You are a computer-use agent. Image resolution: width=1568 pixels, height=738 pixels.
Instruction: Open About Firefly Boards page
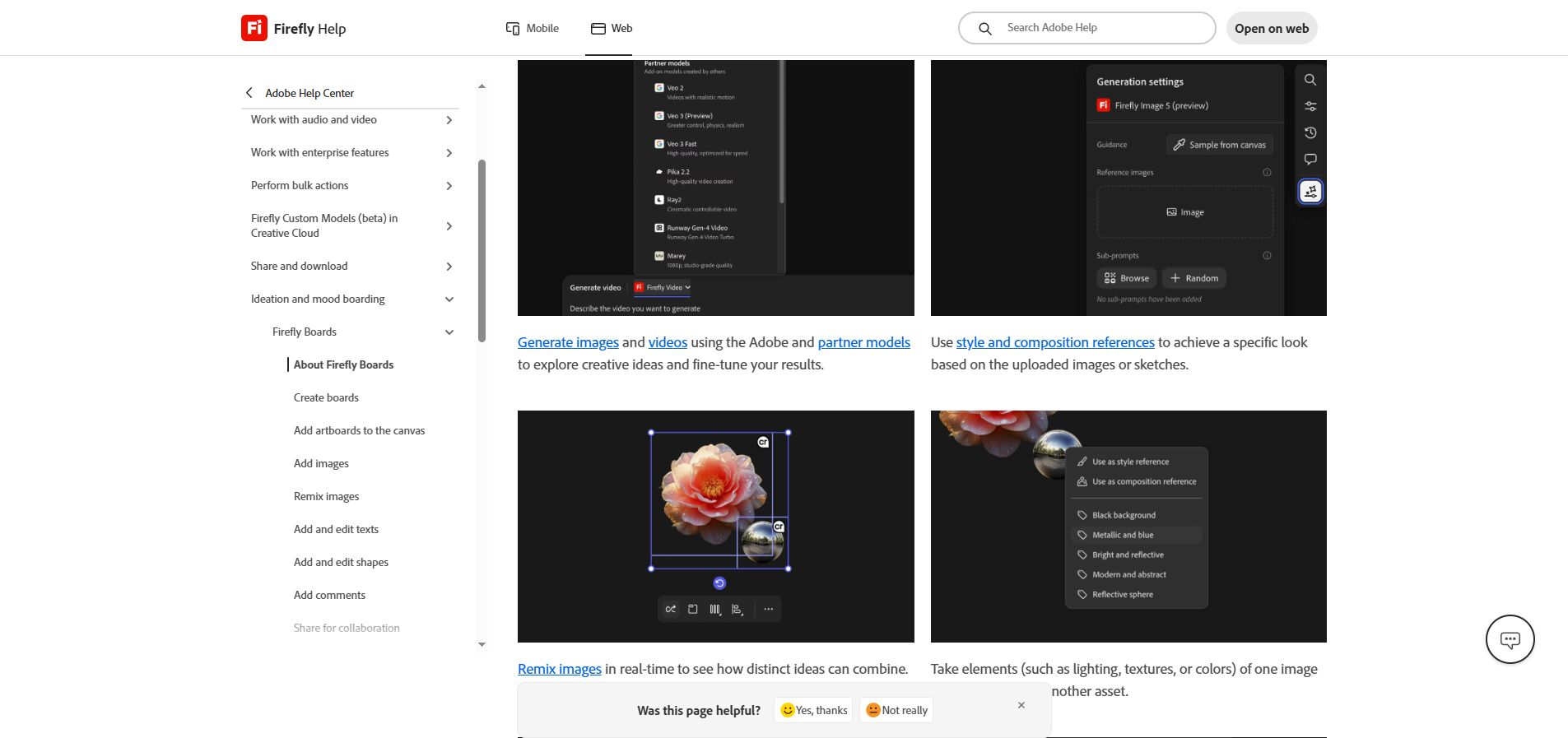click(343, 364)
